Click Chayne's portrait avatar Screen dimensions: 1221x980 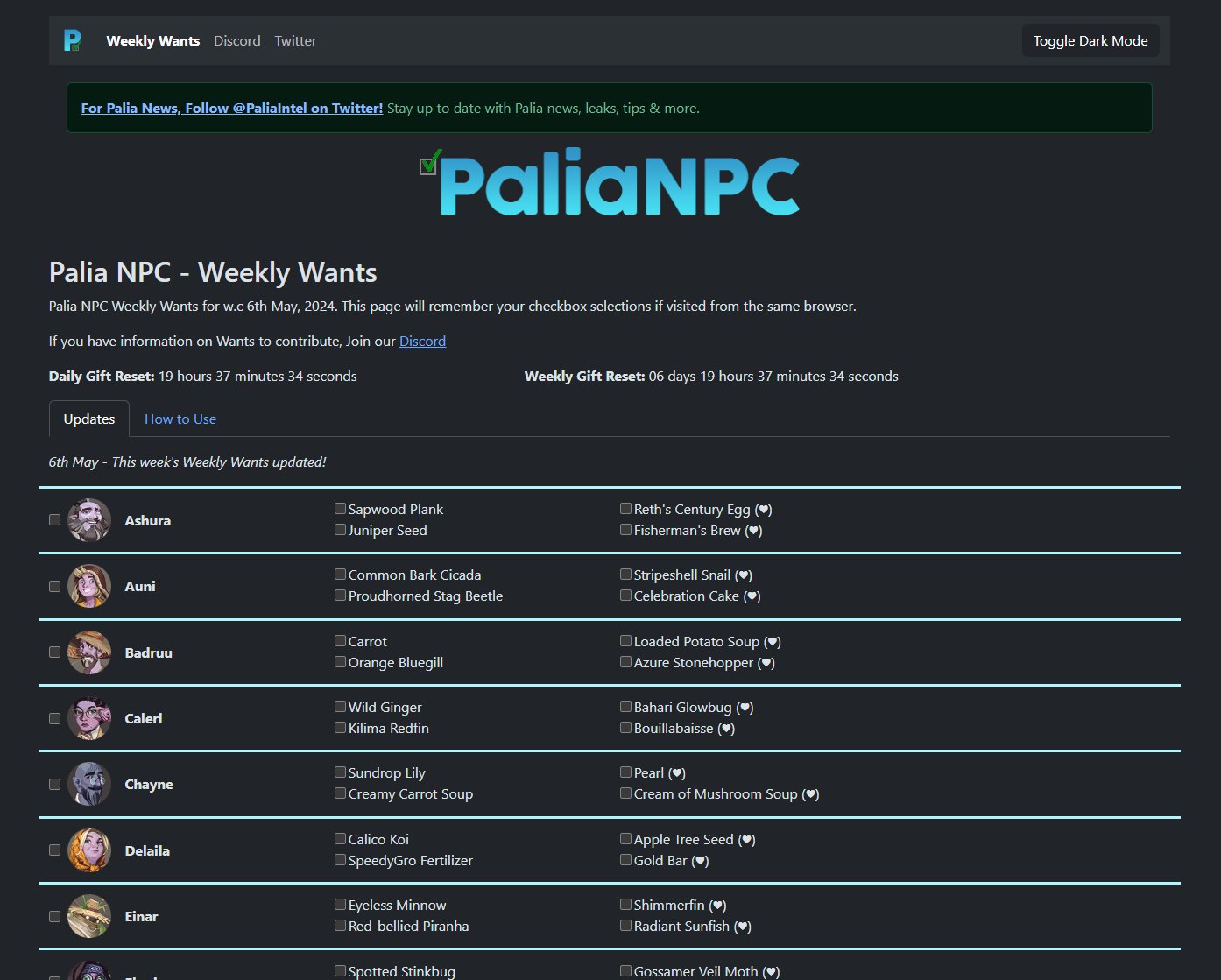click(89, 784)
